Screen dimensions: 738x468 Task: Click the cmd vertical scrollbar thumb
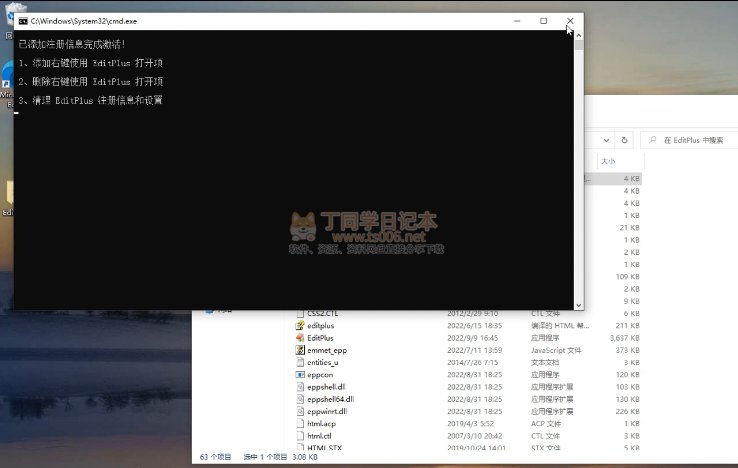click(x=579, y=45)
